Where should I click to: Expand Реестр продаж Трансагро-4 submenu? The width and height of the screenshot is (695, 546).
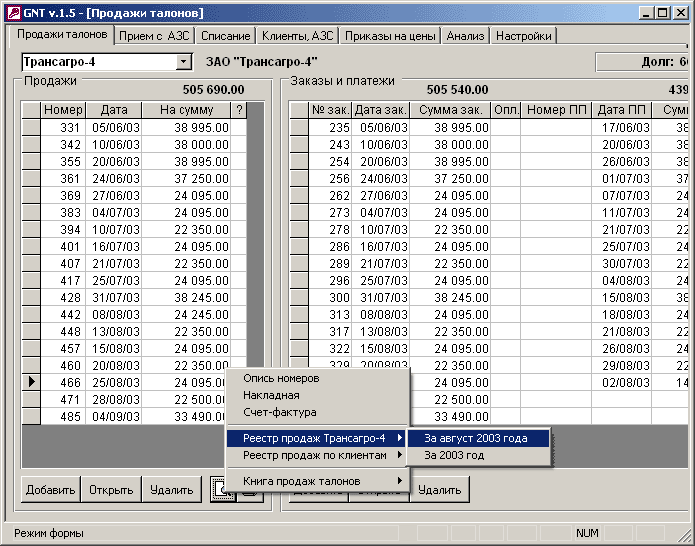pyautogui.click(x=317, y=438)
